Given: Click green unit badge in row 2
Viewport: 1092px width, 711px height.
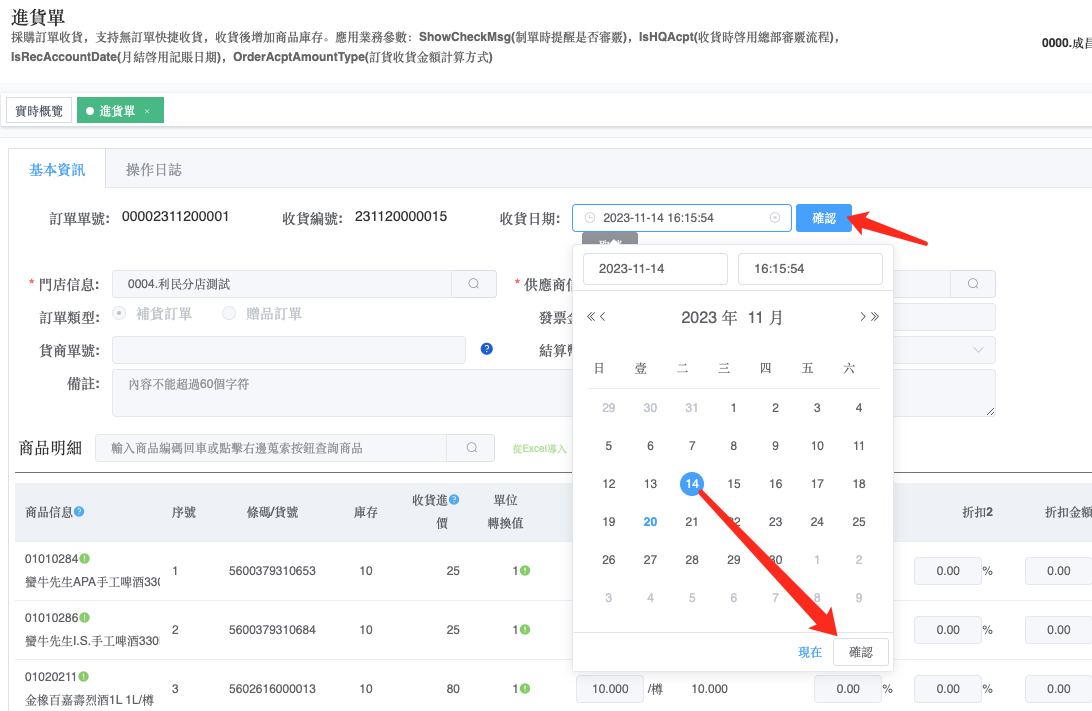Looking at the screenshot, I should click(x=525, y=630).
